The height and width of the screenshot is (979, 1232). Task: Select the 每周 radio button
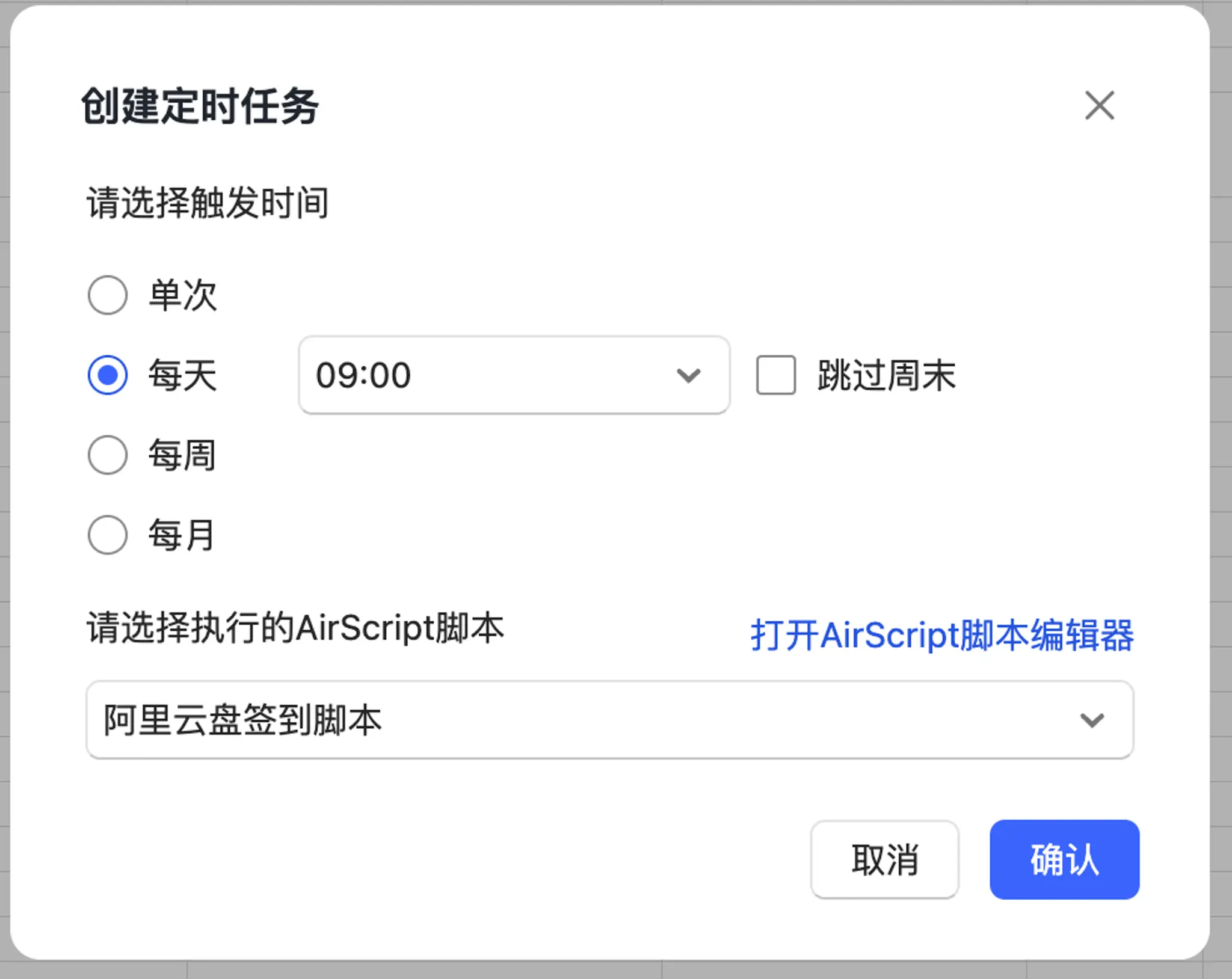click(108, 454)
